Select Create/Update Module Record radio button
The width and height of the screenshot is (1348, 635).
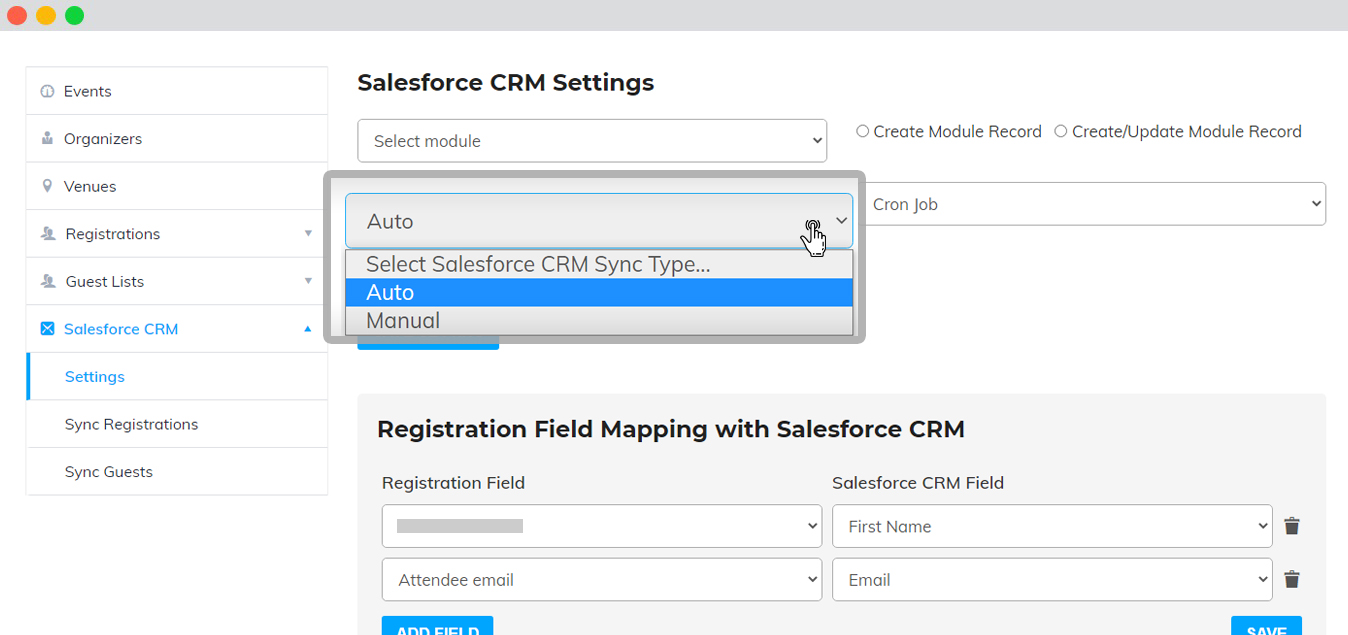coord(1061,131)
